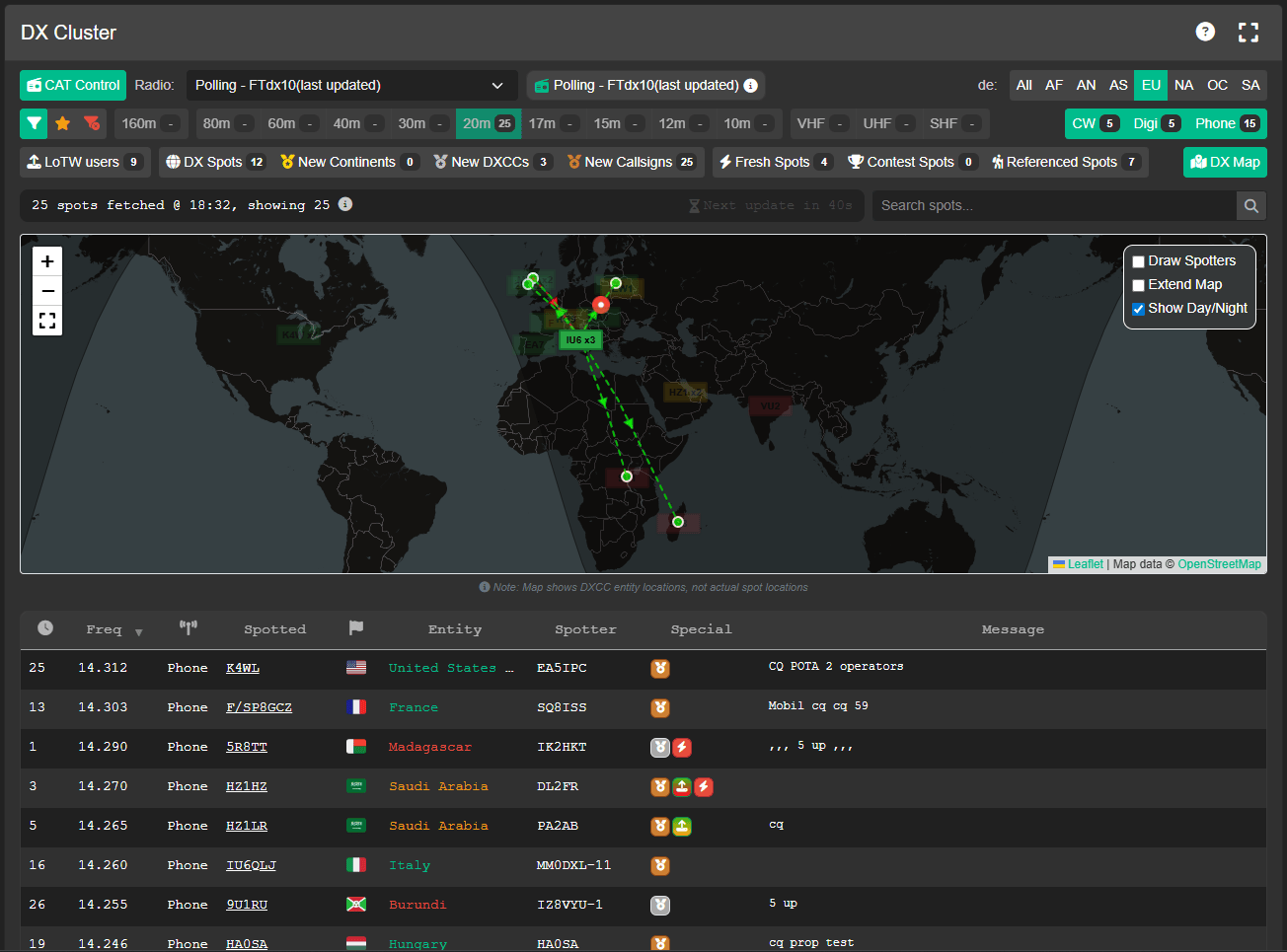Open the help question mark icon
The image size is (1287, 952).
(1205, 32)
